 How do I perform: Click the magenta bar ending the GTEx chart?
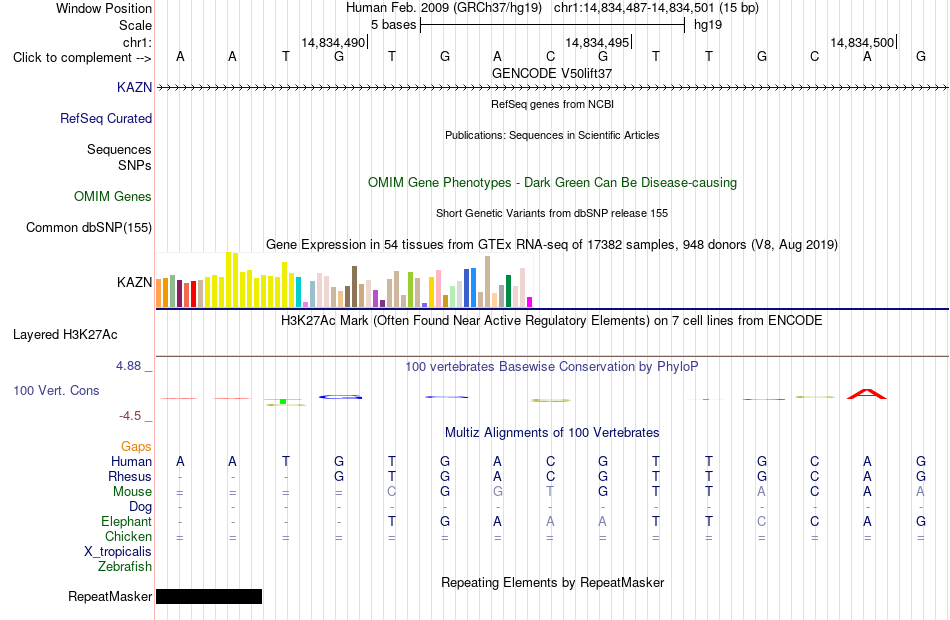[530, 302]
